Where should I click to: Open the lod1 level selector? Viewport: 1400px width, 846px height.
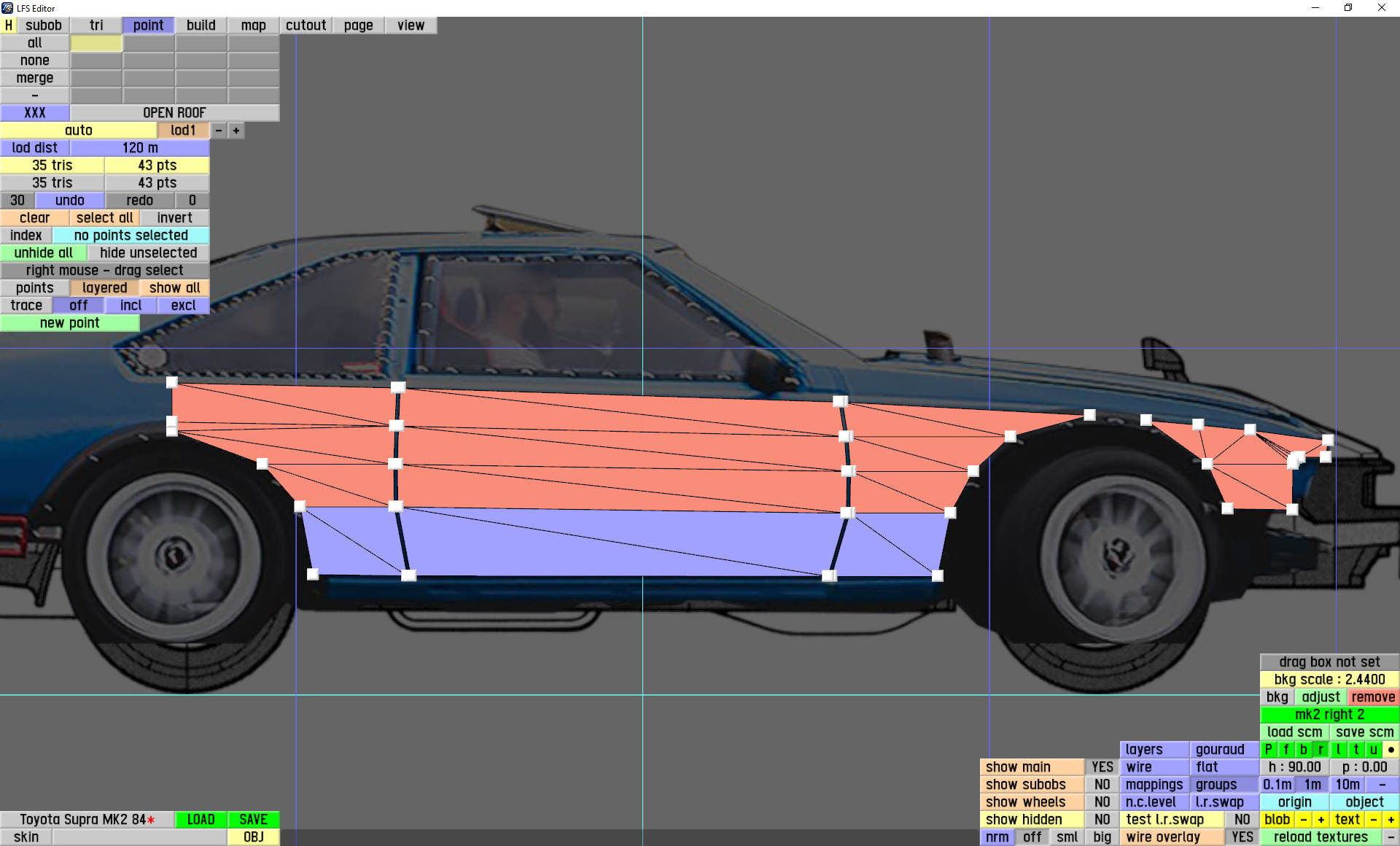[x=183, y=131]
